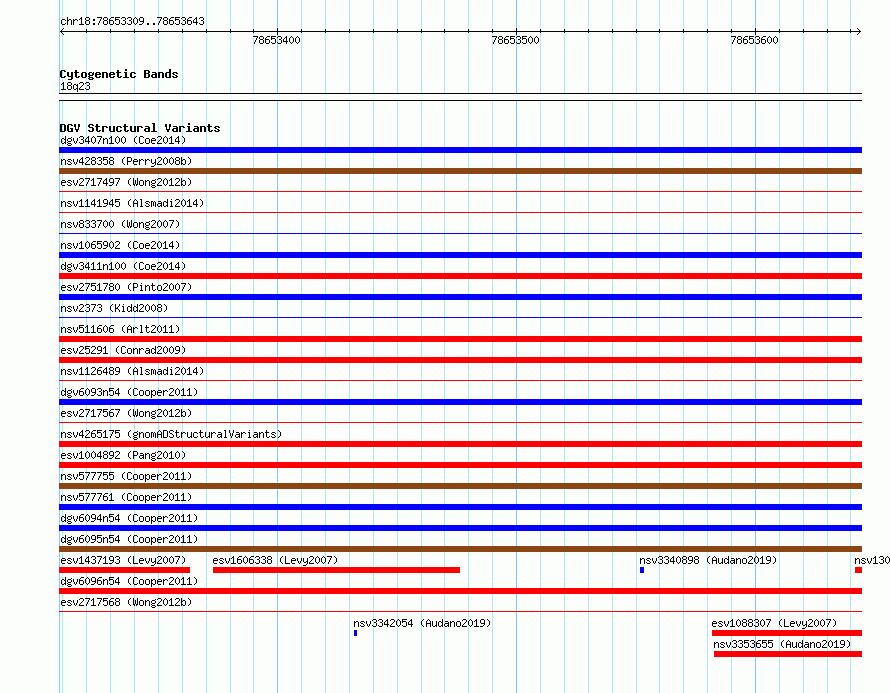Viewport: 890px width, 693px height.
Task: Click the red bar under nsv3353655 (Audano2019)
Action: 788,654
